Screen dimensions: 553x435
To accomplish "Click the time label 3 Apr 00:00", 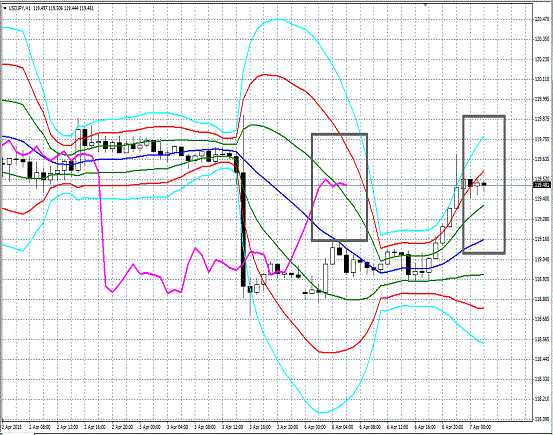I will (150, 427).
